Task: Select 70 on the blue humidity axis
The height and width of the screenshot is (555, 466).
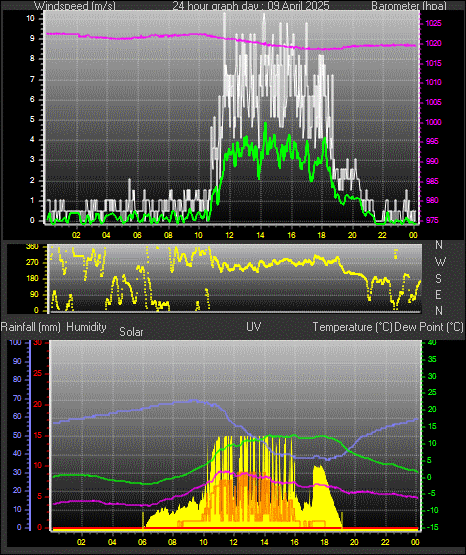Action: click(17, 399)
